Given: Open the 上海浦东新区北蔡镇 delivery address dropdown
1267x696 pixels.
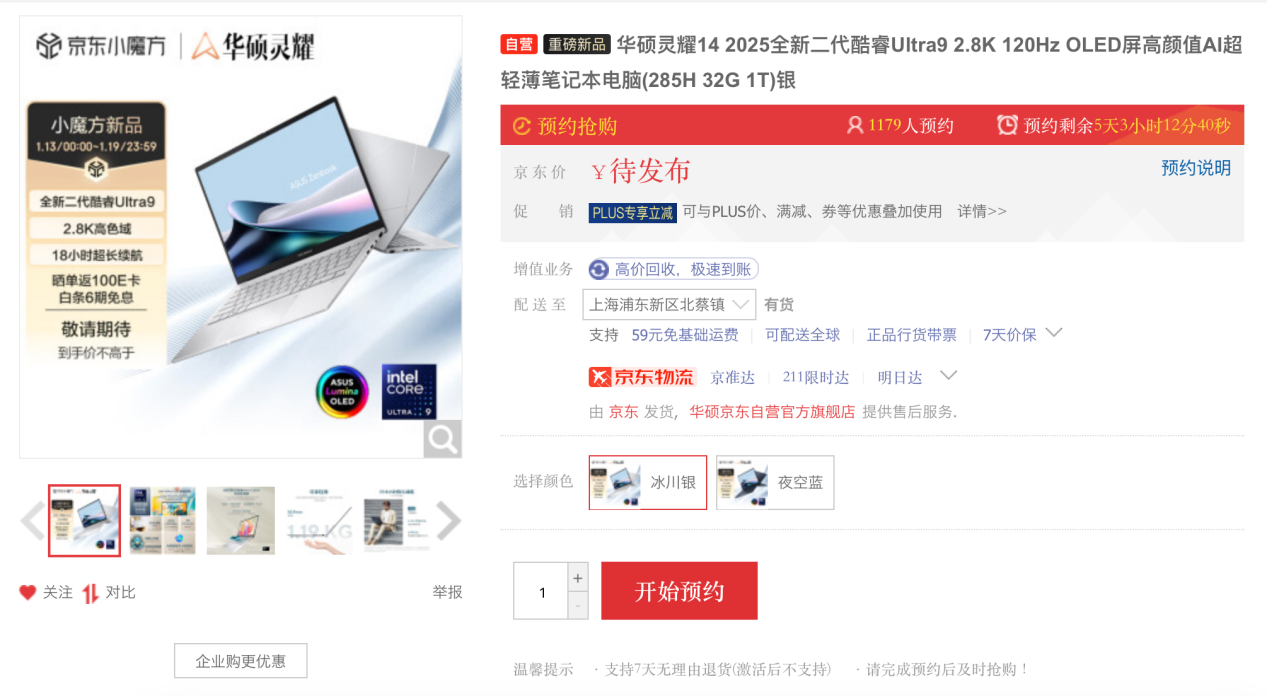Looking at the screenshot, I should coord(669,305).
